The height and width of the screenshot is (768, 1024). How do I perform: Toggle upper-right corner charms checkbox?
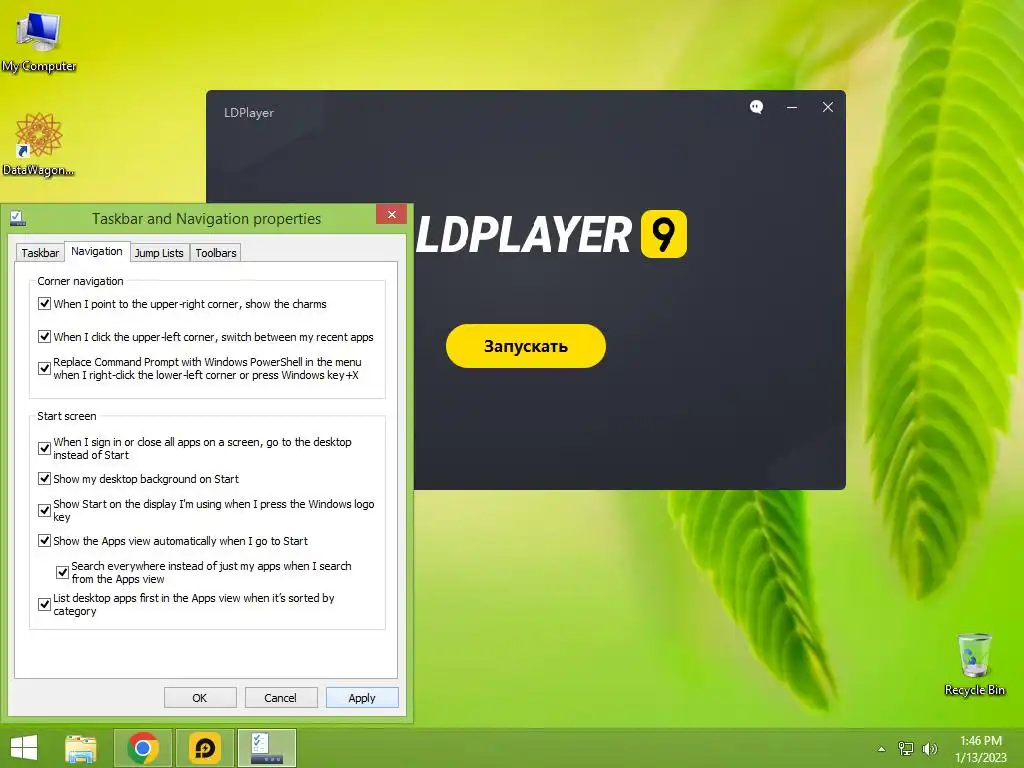point(44,304)
